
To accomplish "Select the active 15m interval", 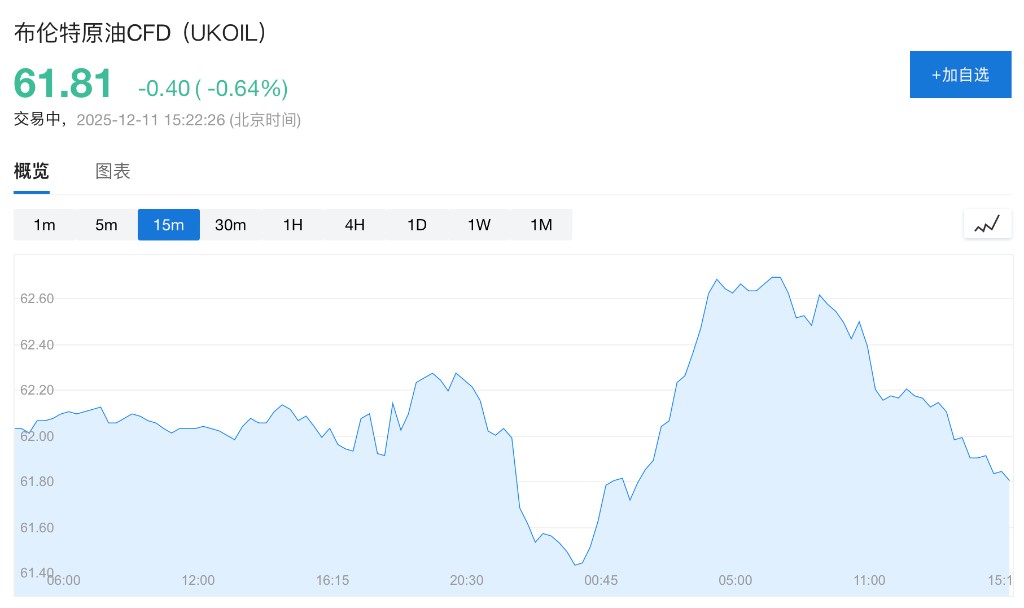I will click(168, 225).
